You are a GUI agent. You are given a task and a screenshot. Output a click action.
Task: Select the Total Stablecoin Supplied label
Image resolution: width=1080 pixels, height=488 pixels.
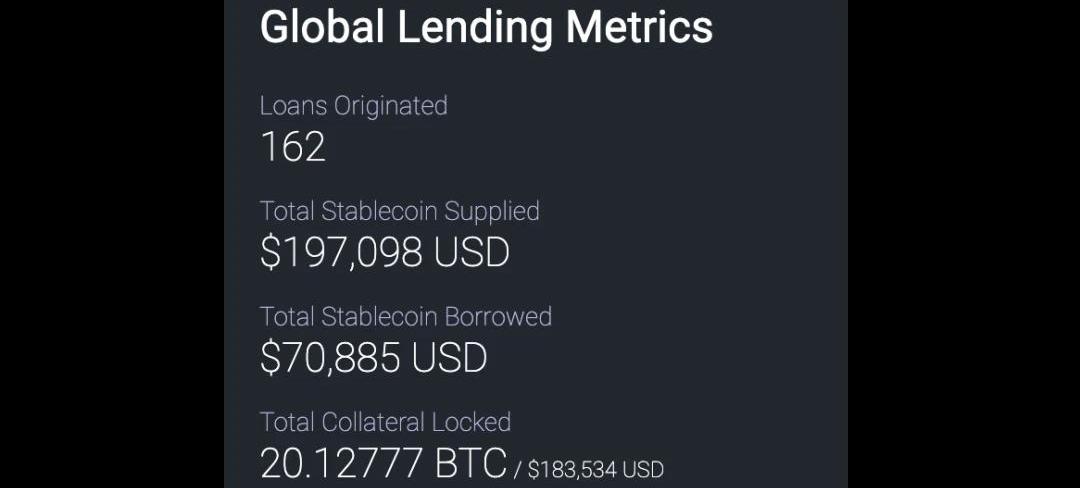click(x=399, y=211)
